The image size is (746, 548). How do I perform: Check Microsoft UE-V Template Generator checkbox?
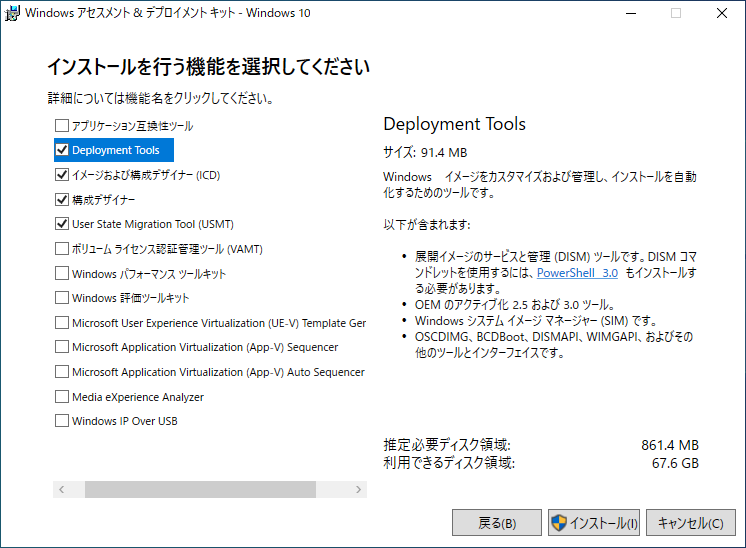(x=62, y=323)
